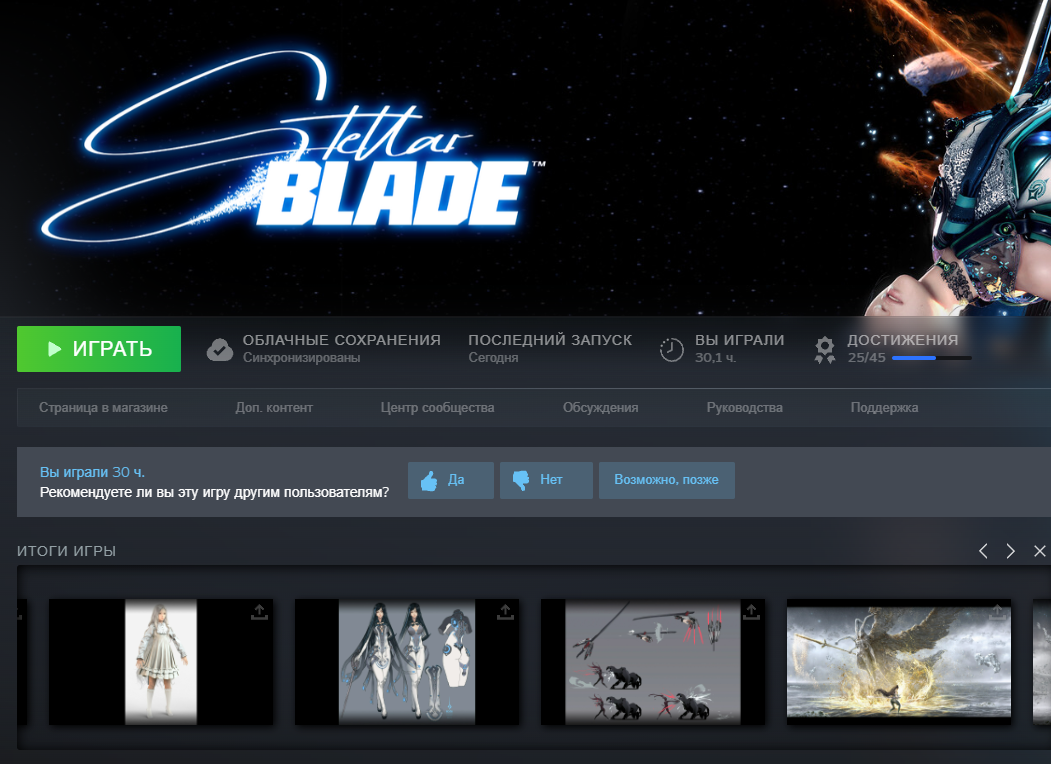Open Обсуждения section
Screen dimensions: 1051x764
click(601, 407)
